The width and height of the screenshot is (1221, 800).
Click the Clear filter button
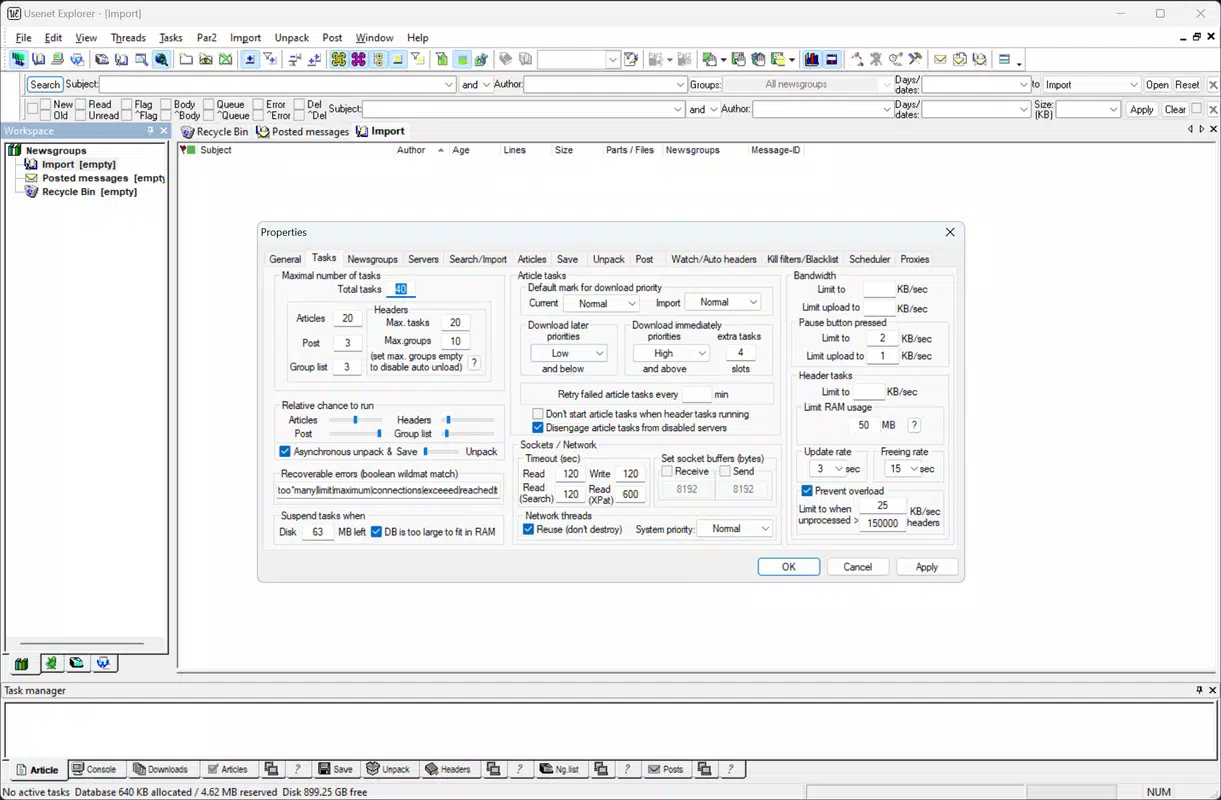[x=1175, y=110]
